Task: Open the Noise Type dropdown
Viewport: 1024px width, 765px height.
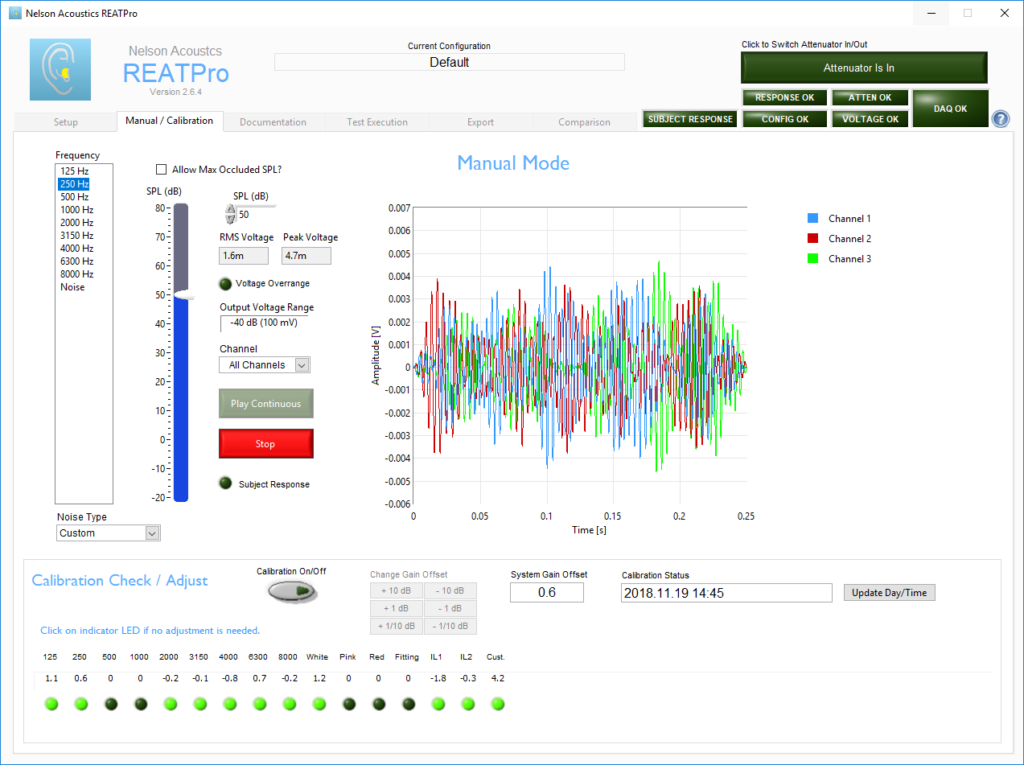Action: 107,532
